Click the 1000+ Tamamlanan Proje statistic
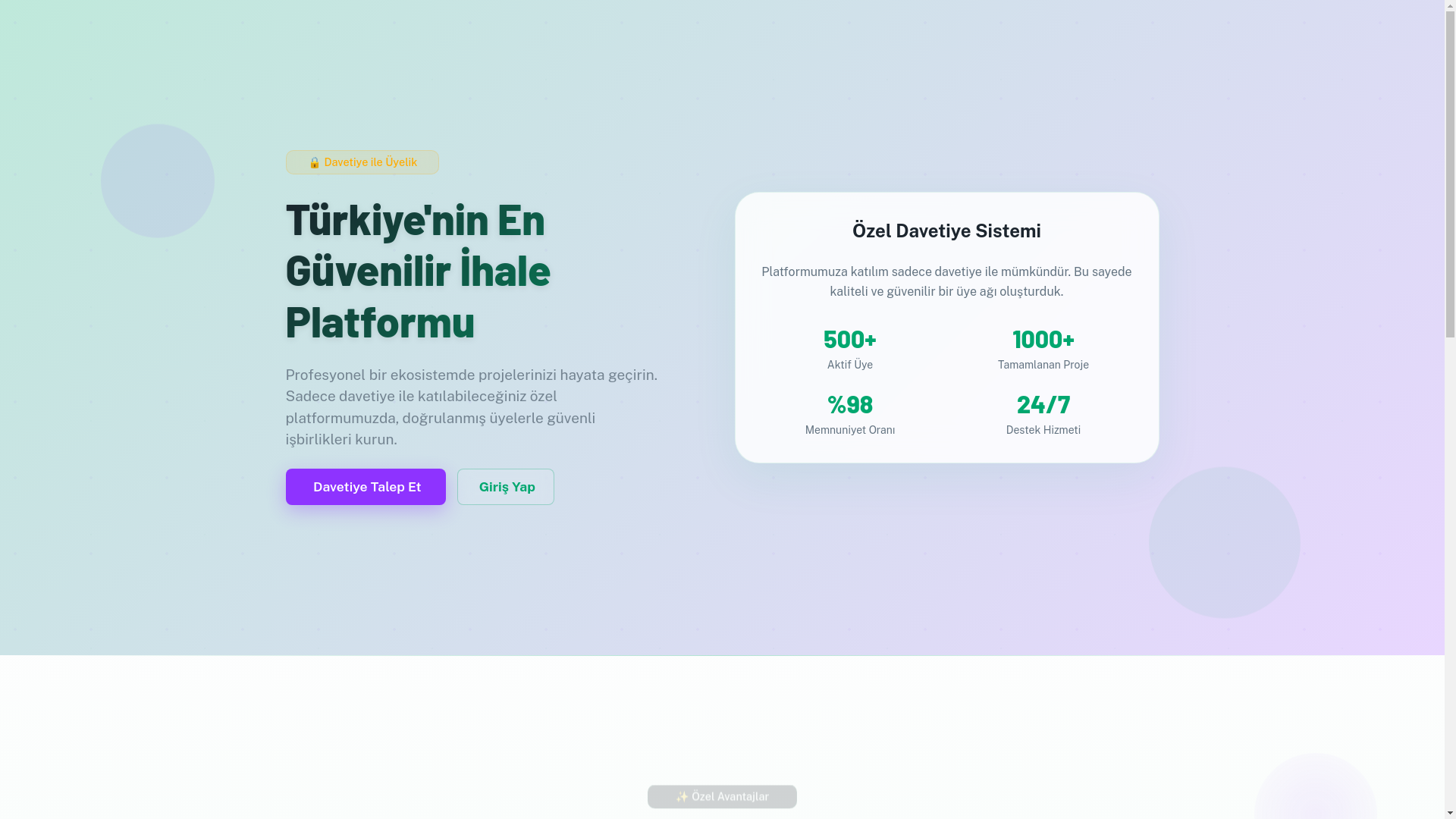Image resolution: width=1456 pixels, height=819 pixels. [1043, 349]
